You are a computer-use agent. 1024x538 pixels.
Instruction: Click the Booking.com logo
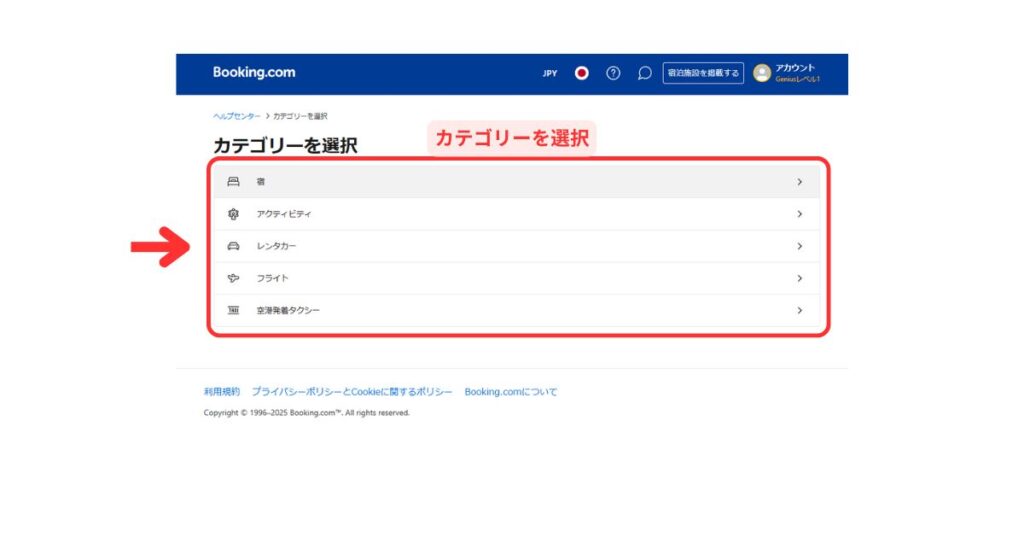click(x=254, y=72)
